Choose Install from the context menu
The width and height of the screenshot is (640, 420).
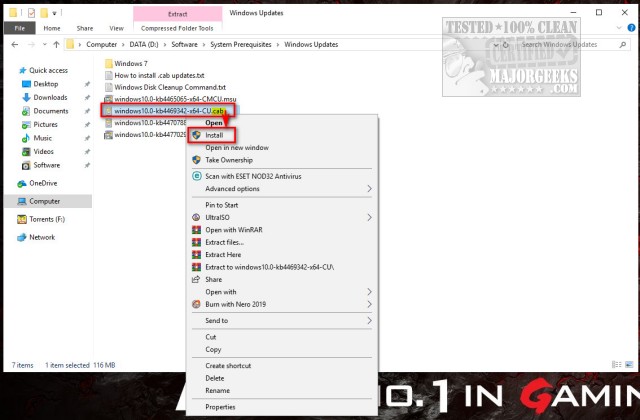point(212,135)
